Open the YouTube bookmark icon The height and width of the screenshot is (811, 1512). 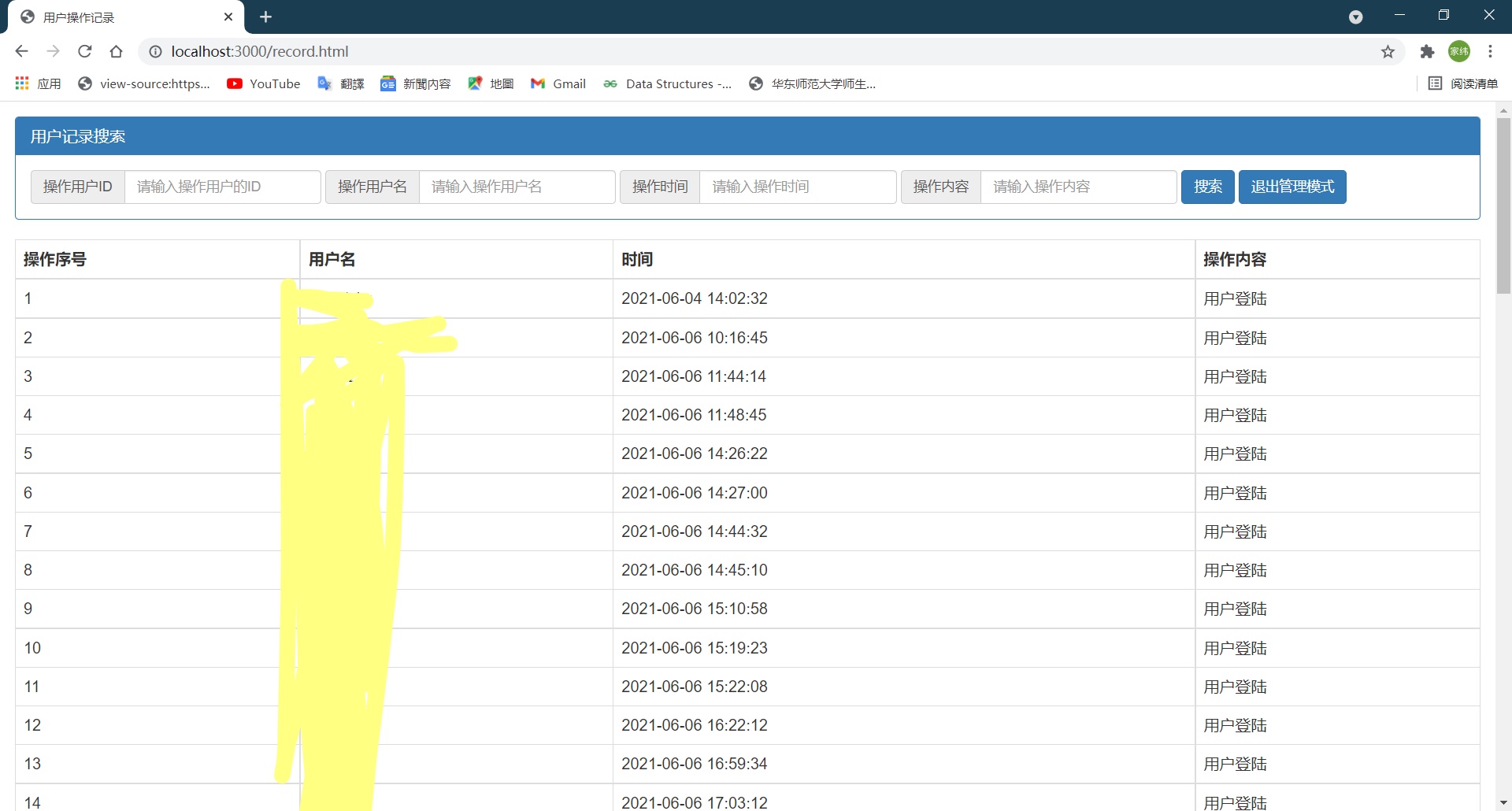pos(235,83)
